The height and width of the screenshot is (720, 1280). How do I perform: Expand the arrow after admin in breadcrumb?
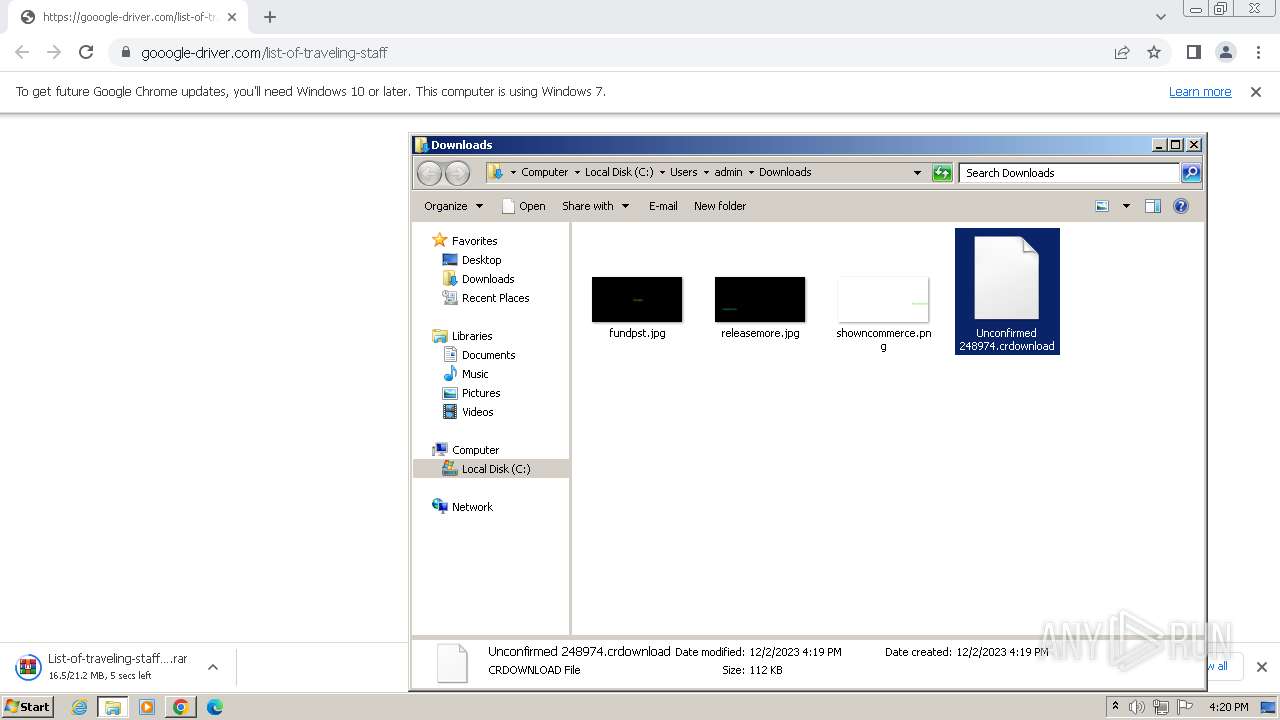pos(751,172)
